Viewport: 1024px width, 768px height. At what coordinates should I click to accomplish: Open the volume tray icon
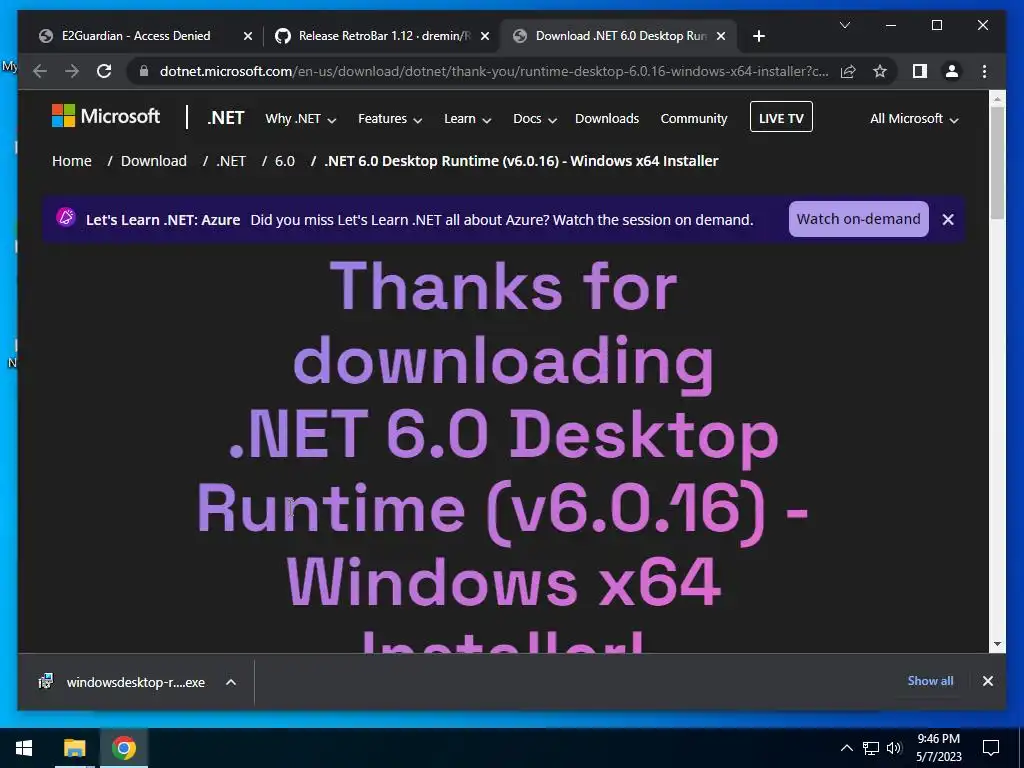[894, 748]
